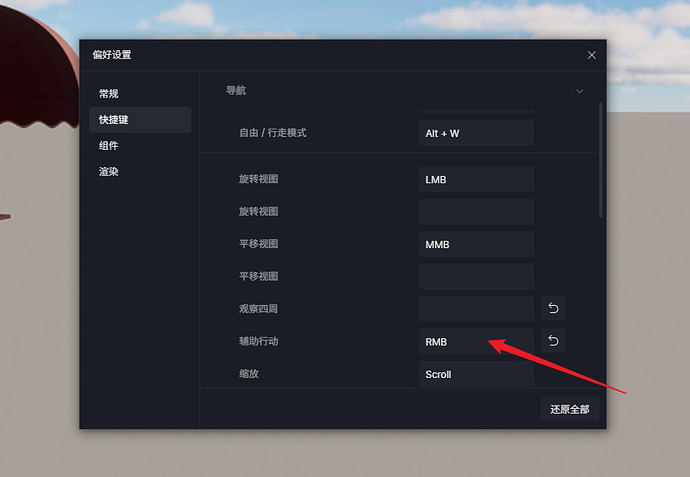This screenshot has height=477, width=690.
Task: Click the 缩放 label
Action: click(249, 374)
